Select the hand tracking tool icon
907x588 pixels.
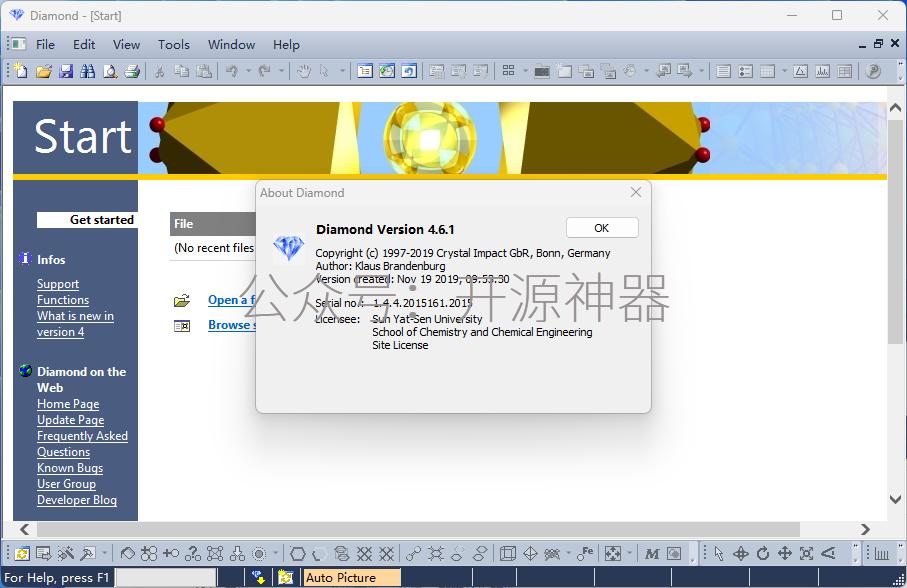304,71
